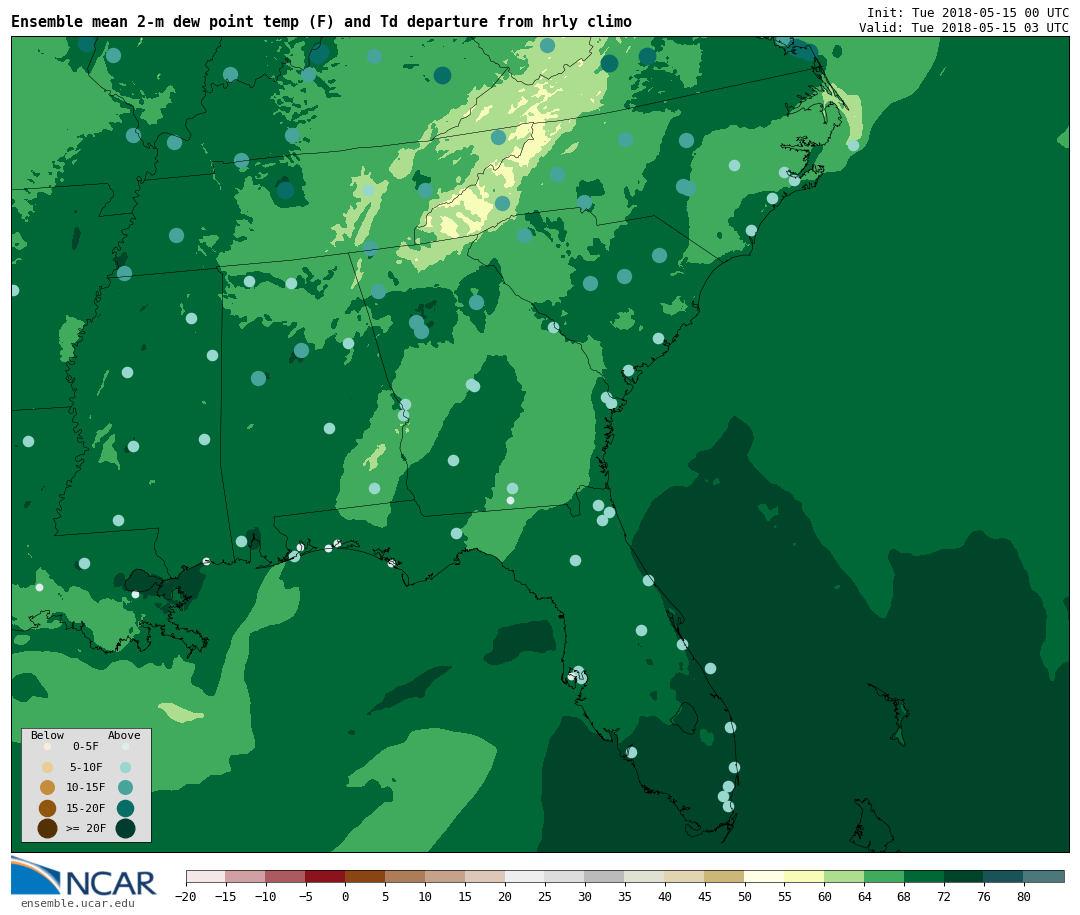The image size is (1080, 915).
Task: Click the '76' colorbar tick label
Action: coord(984,896)
